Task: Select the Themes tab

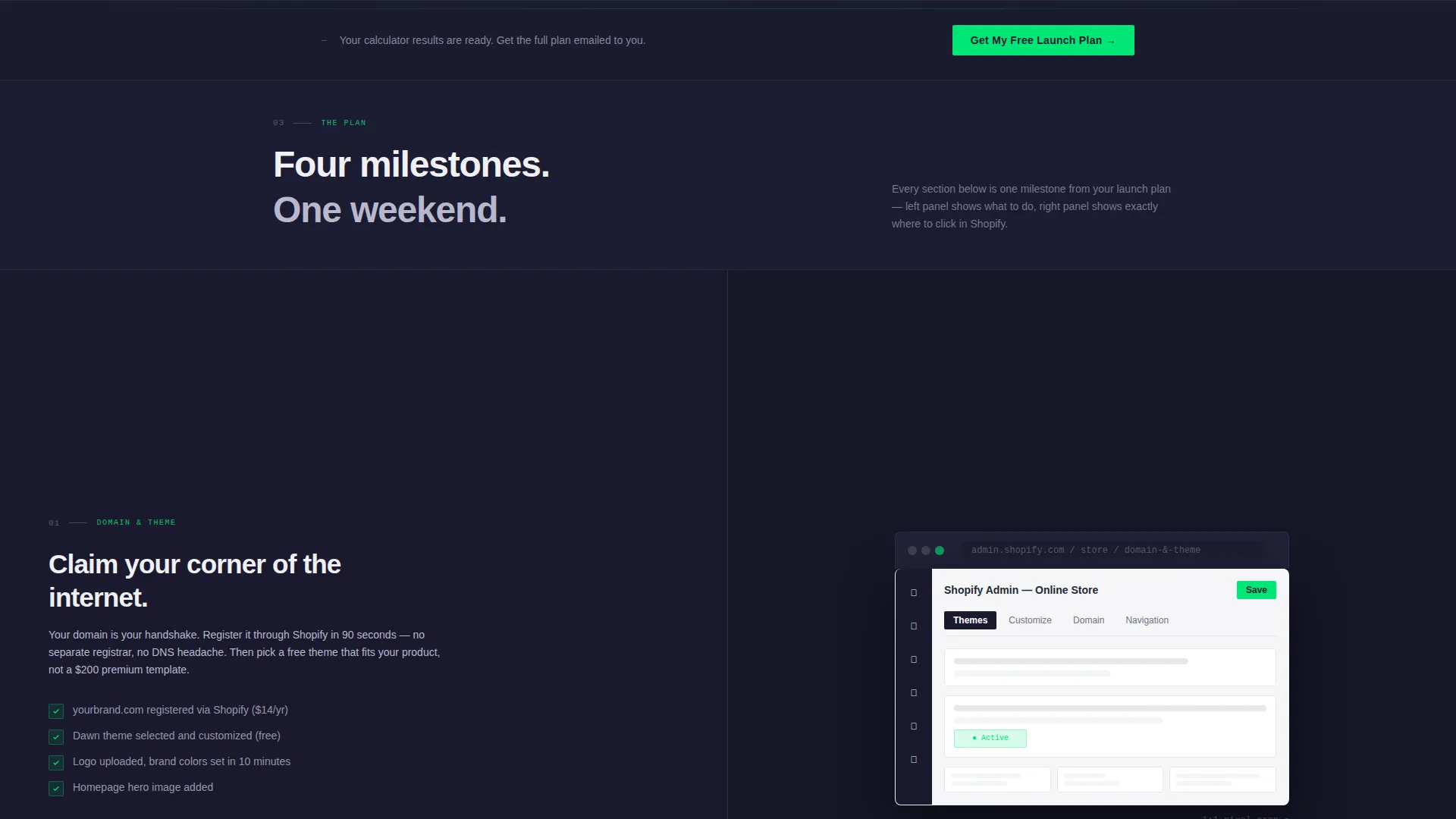Action: [x=970, y=620]
